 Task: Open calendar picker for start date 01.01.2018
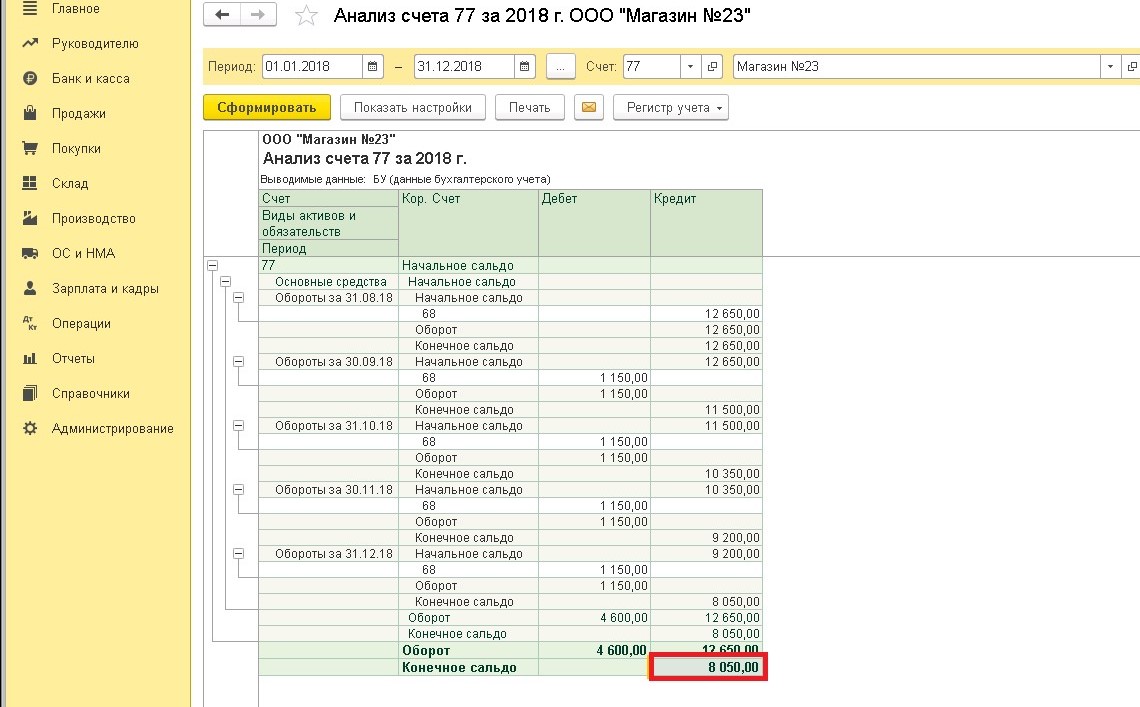372,66
